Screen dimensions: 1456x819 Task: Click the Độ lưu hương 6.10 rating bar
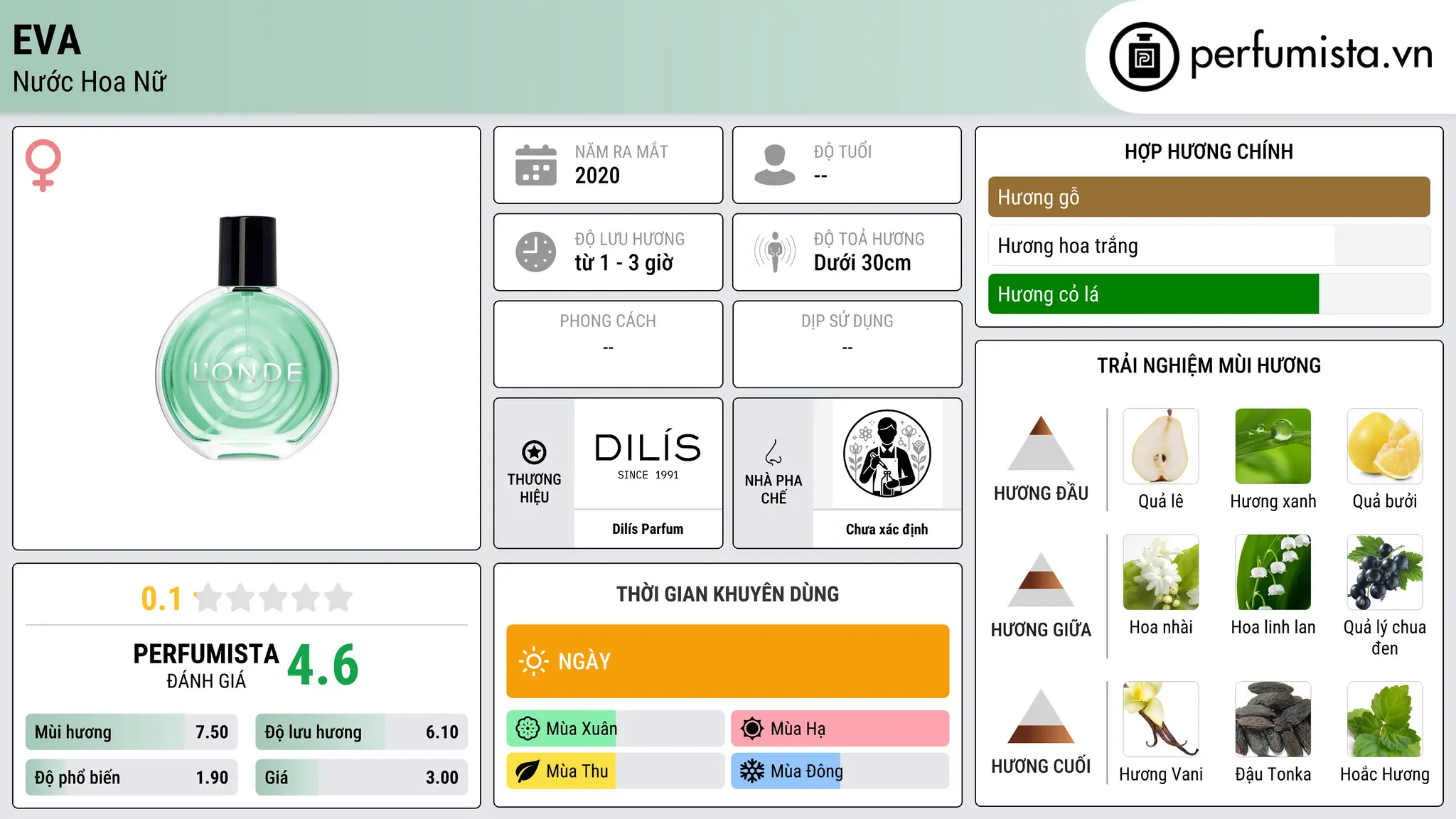[361, 732]
